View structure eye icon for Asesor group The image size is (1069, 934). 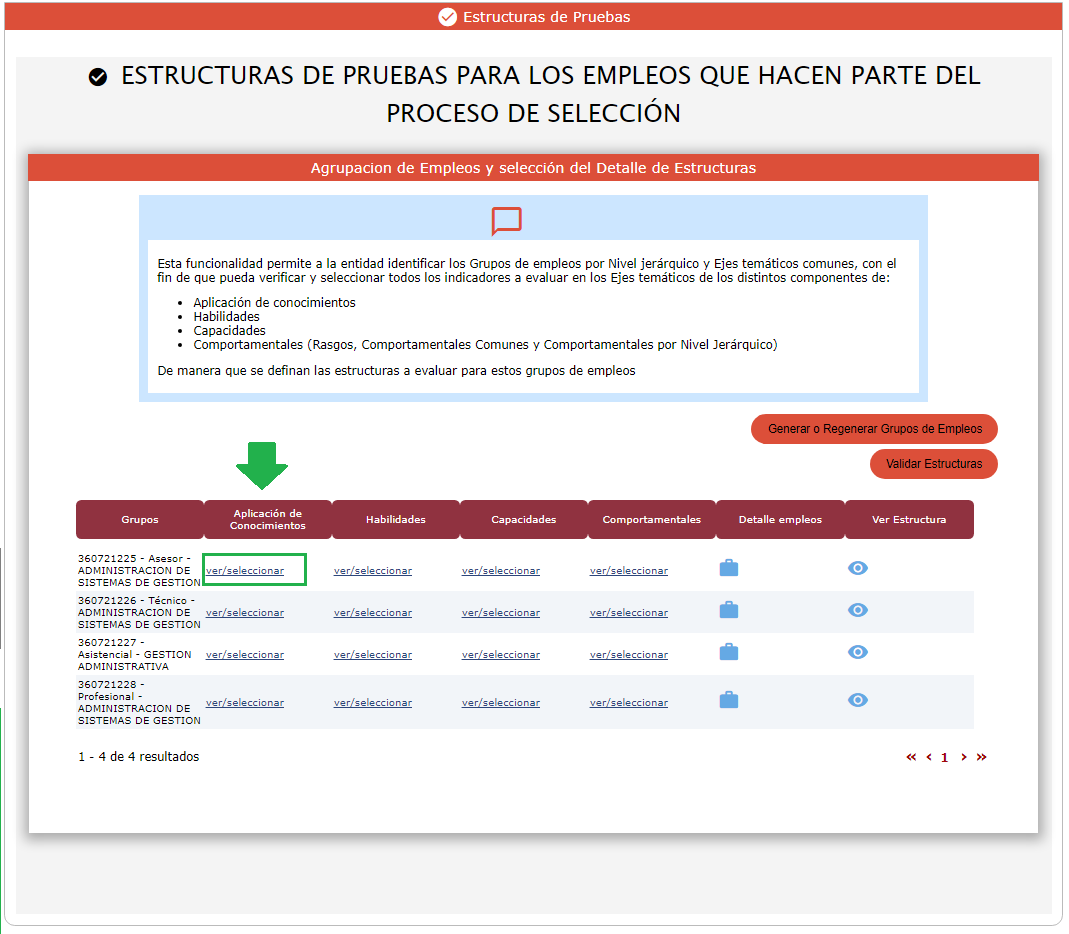coord(857,568)
